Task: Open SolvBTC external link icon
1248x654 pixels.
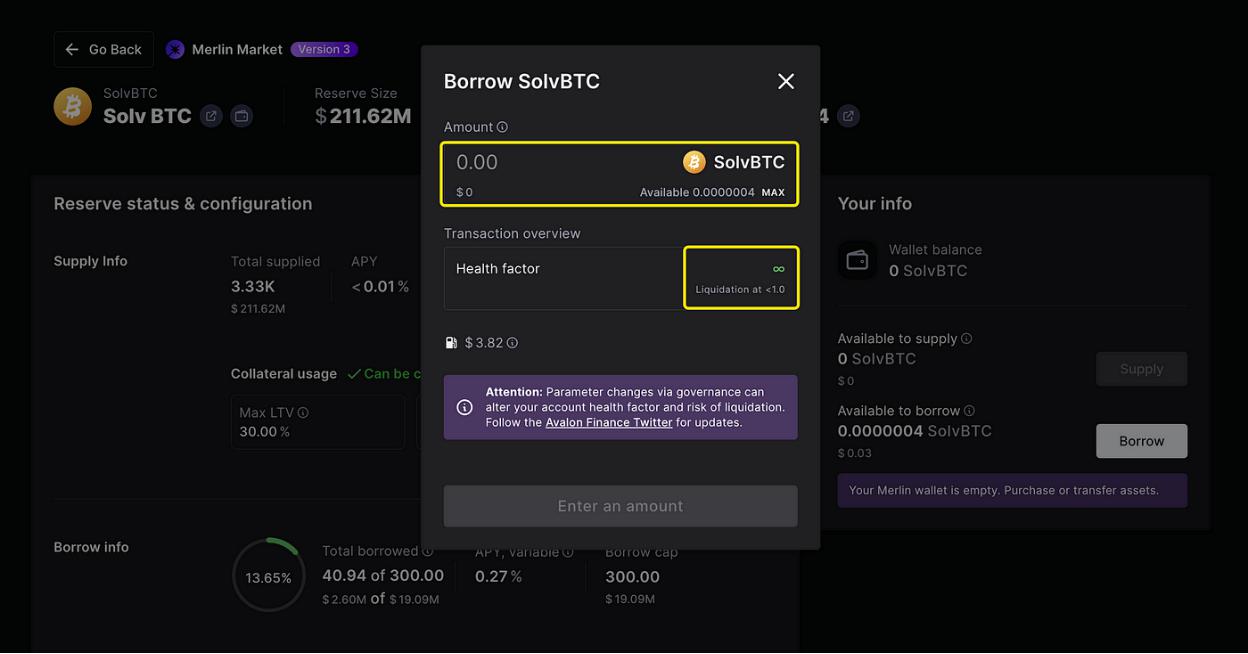Action: 211,116
